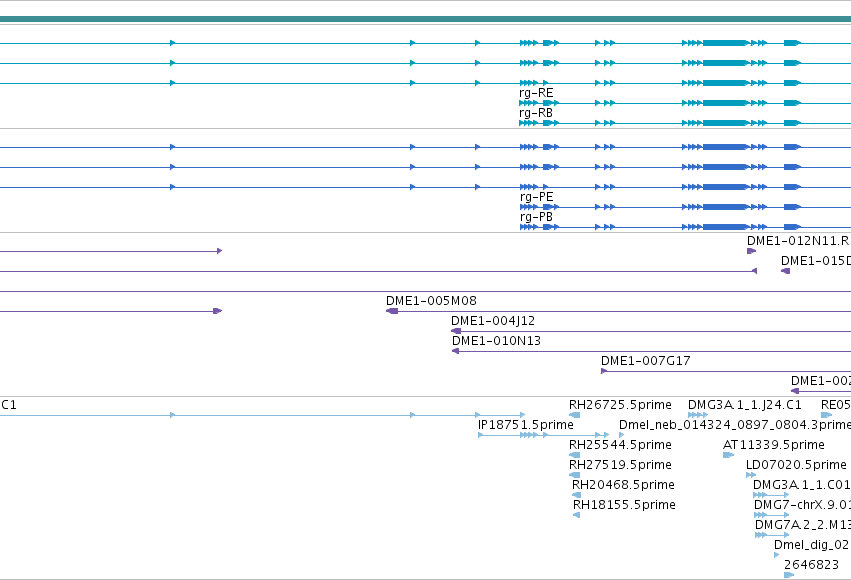
Task: Click the DME1-010N13 clone label
Action: click(x=496, y=341)
